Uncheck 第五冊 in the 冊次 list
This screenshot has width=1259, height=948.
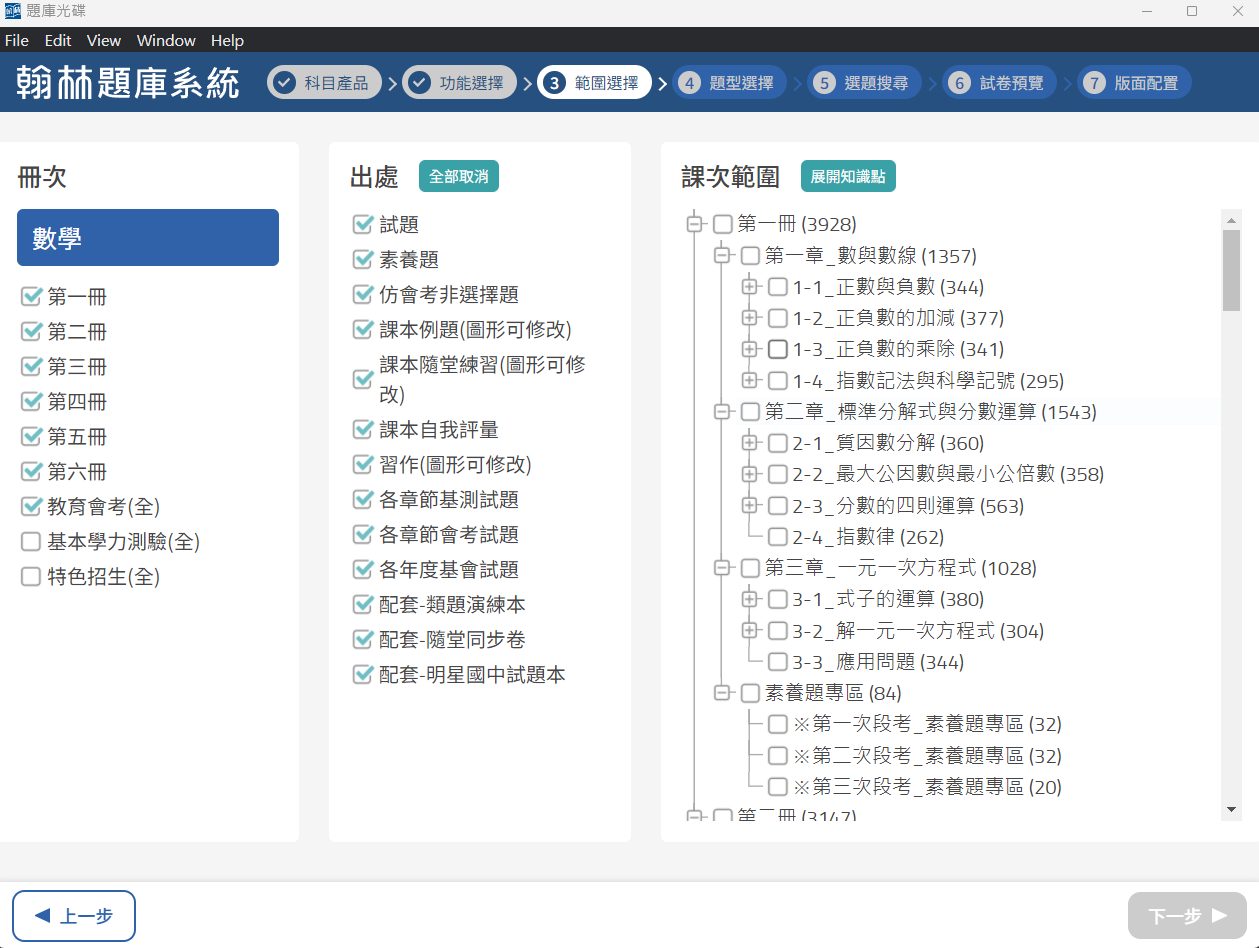coord(31,436)
